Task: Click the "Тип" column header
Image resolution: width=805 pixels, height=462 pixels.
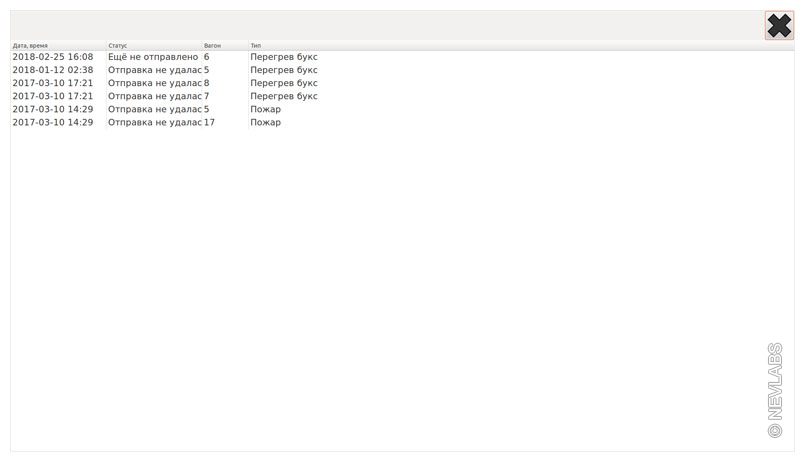Action: click(256, 46)
